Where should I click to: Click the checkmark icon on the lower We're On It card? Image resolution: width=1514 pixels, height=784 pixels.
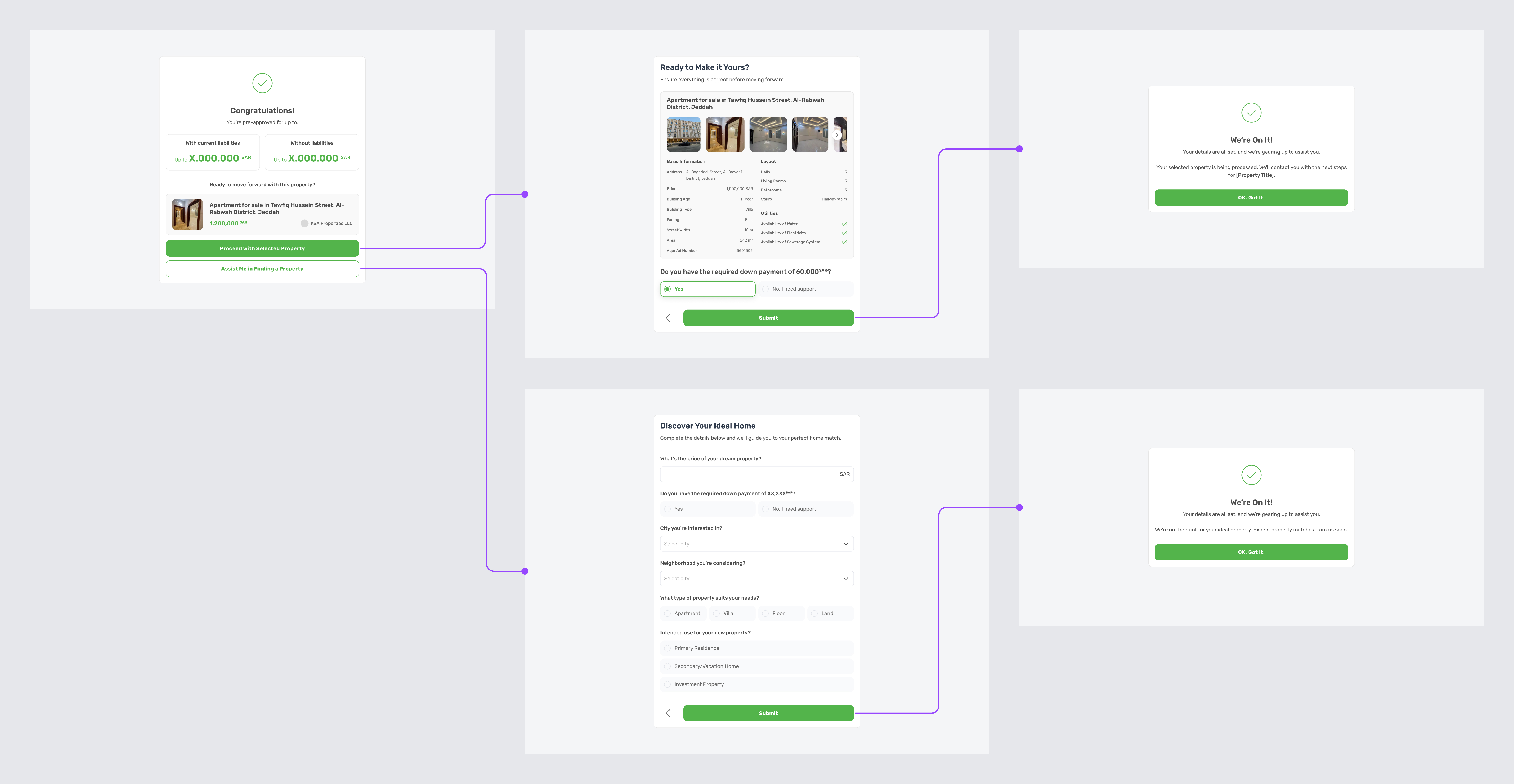pos(1251,475)
